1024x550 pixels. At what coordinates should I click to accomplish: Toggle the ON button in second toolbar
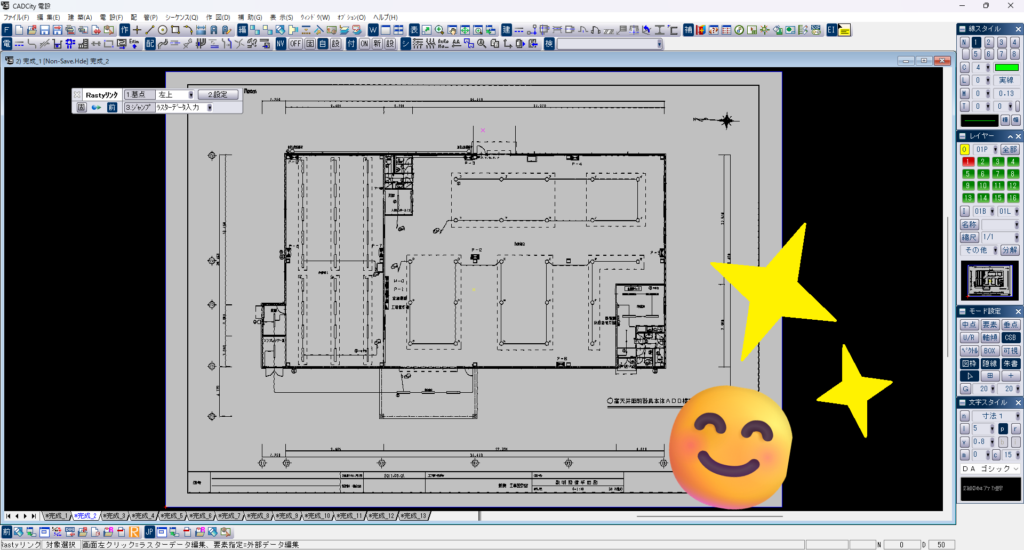point(364,44)
